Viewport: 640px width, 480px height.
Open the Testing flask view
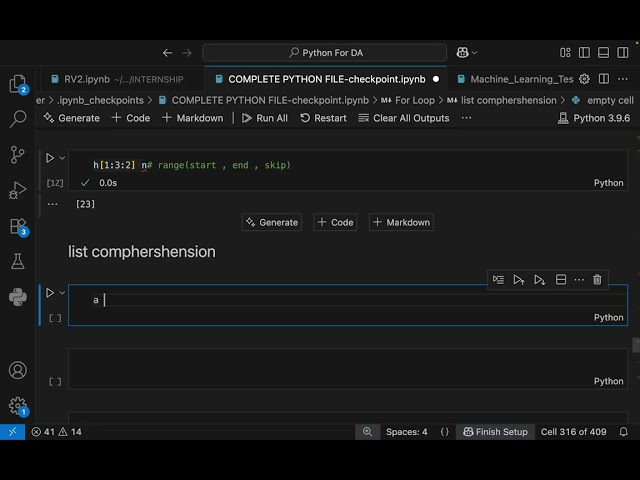17,261
